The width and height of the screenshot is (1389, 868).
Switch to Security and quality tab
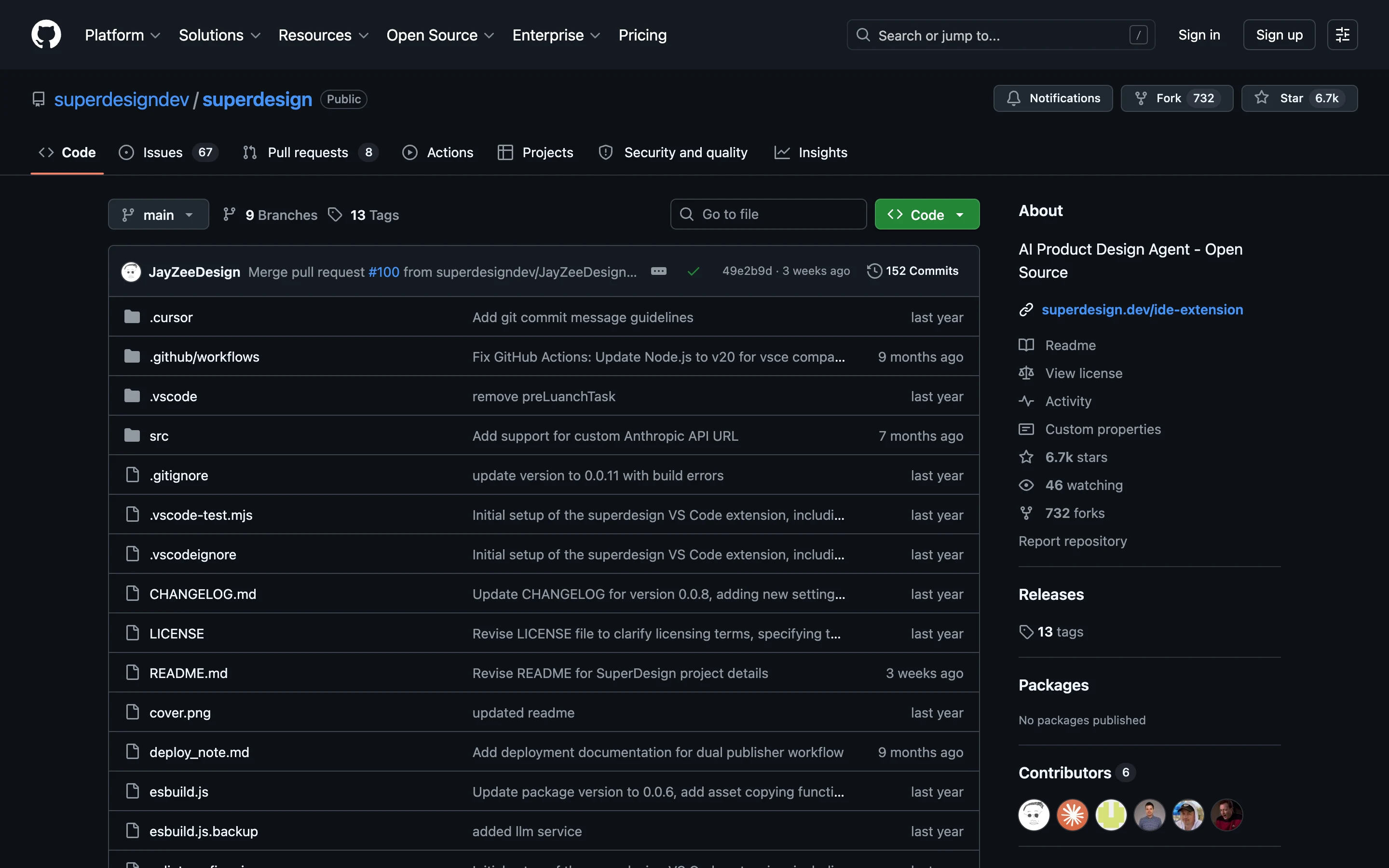(x=673, y=152)
